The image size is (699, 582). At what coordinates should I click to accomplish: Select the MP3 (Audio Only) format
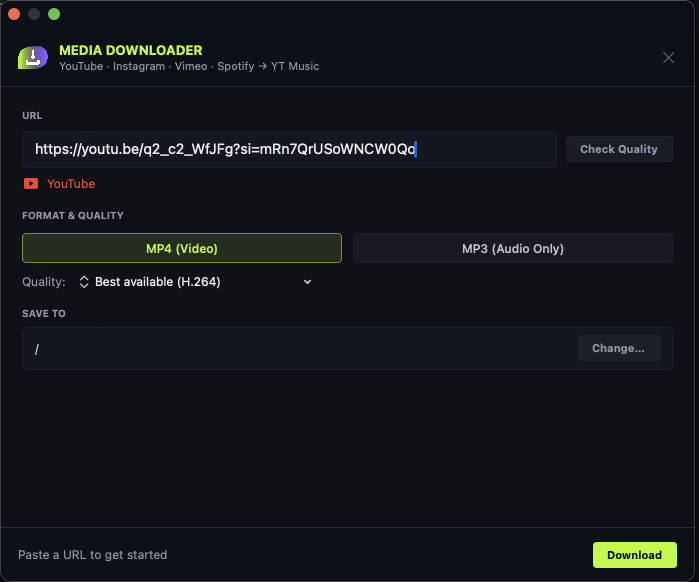coord(513,248)
